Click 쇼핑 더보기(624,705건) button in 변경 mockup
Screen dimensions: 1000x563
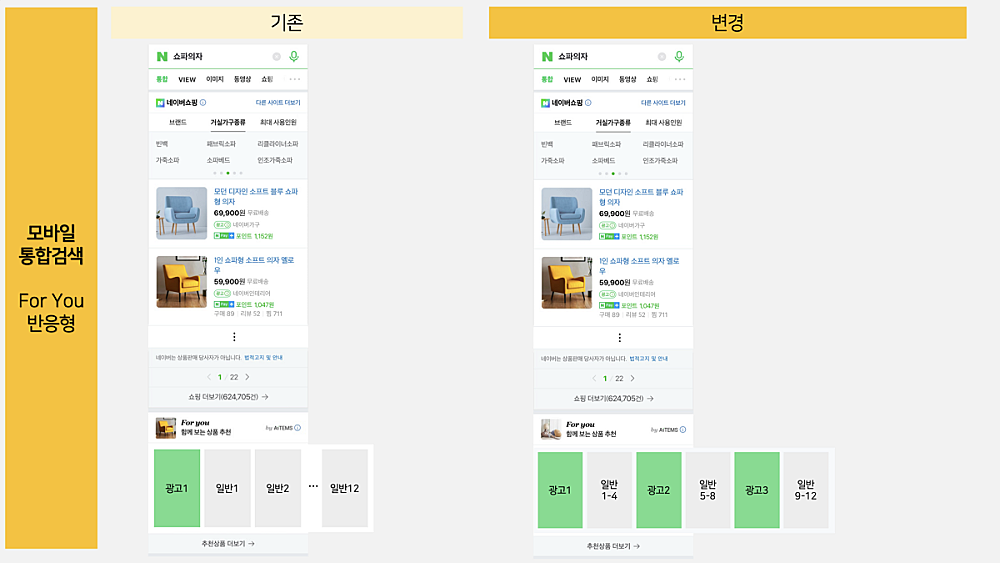pyautogui.click(x=613, y=398)
